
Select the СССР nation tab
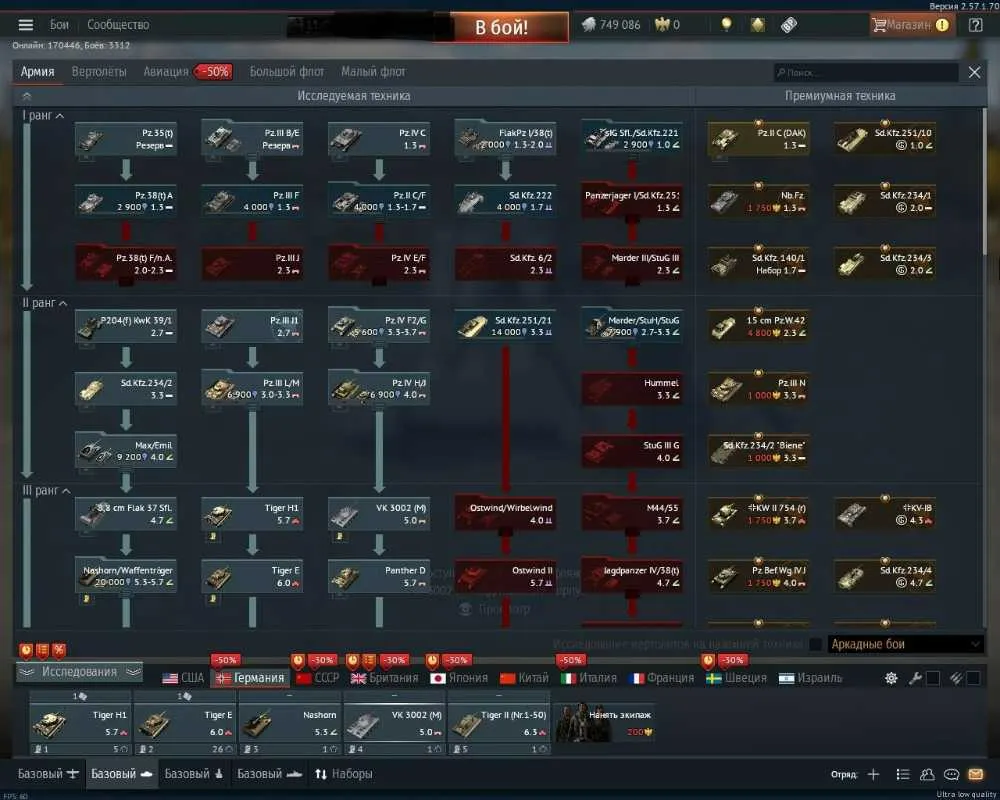point(318,678)
